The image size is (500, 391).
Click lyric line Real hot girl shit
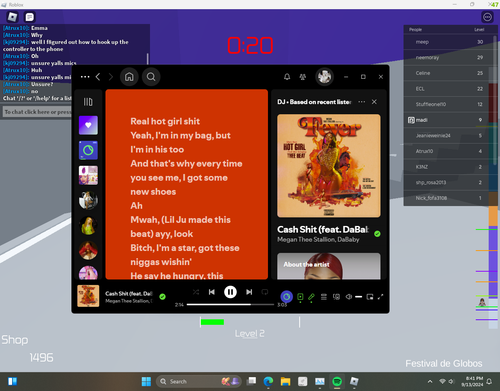point(165,121)
